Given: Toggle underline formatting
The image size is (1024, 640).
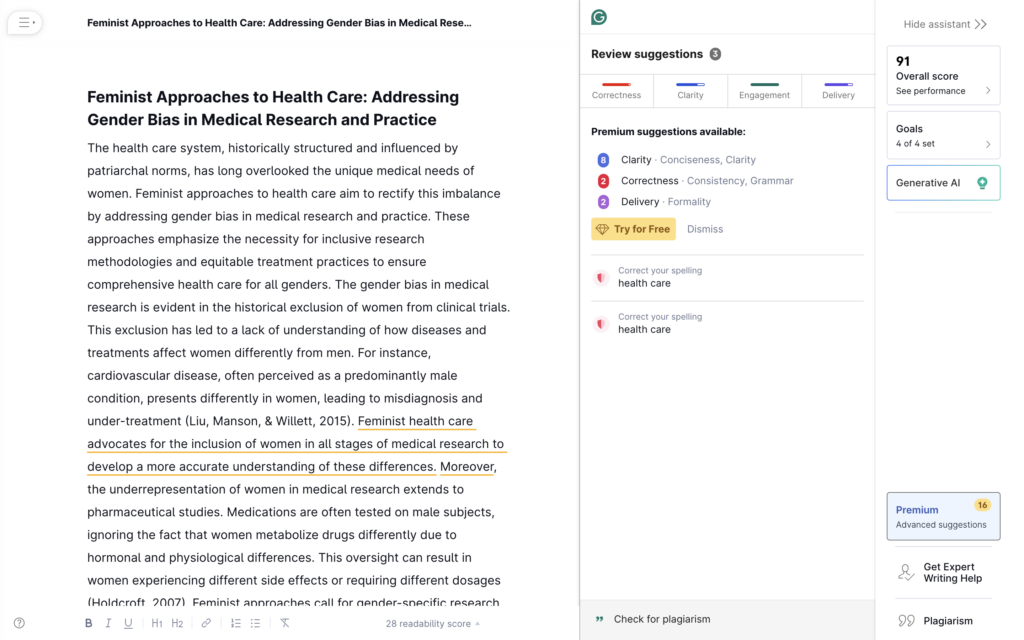Looking at the screenshot, I should (128, 623).
